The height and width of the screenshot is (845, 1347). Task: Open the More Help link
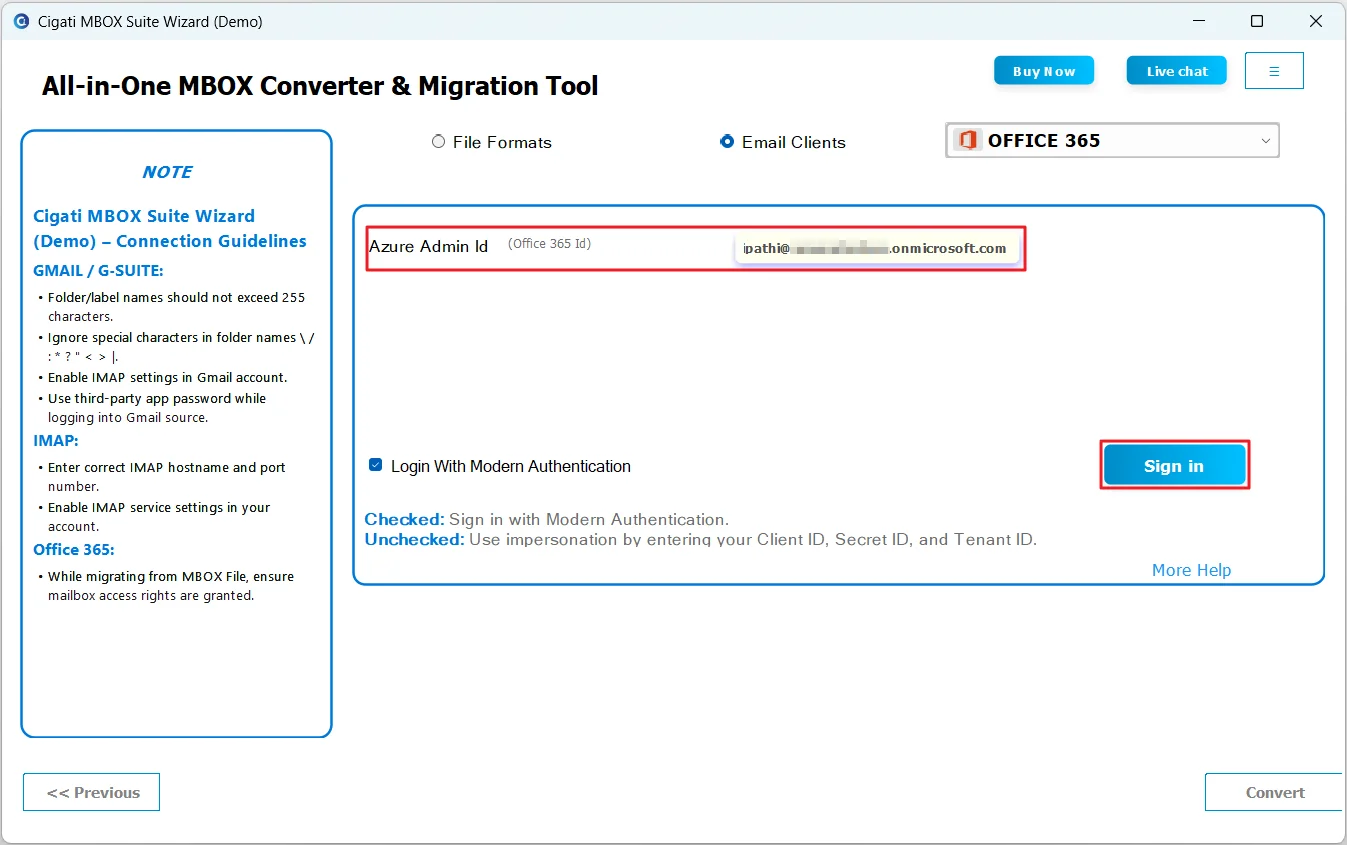(x=1191, y=570)
